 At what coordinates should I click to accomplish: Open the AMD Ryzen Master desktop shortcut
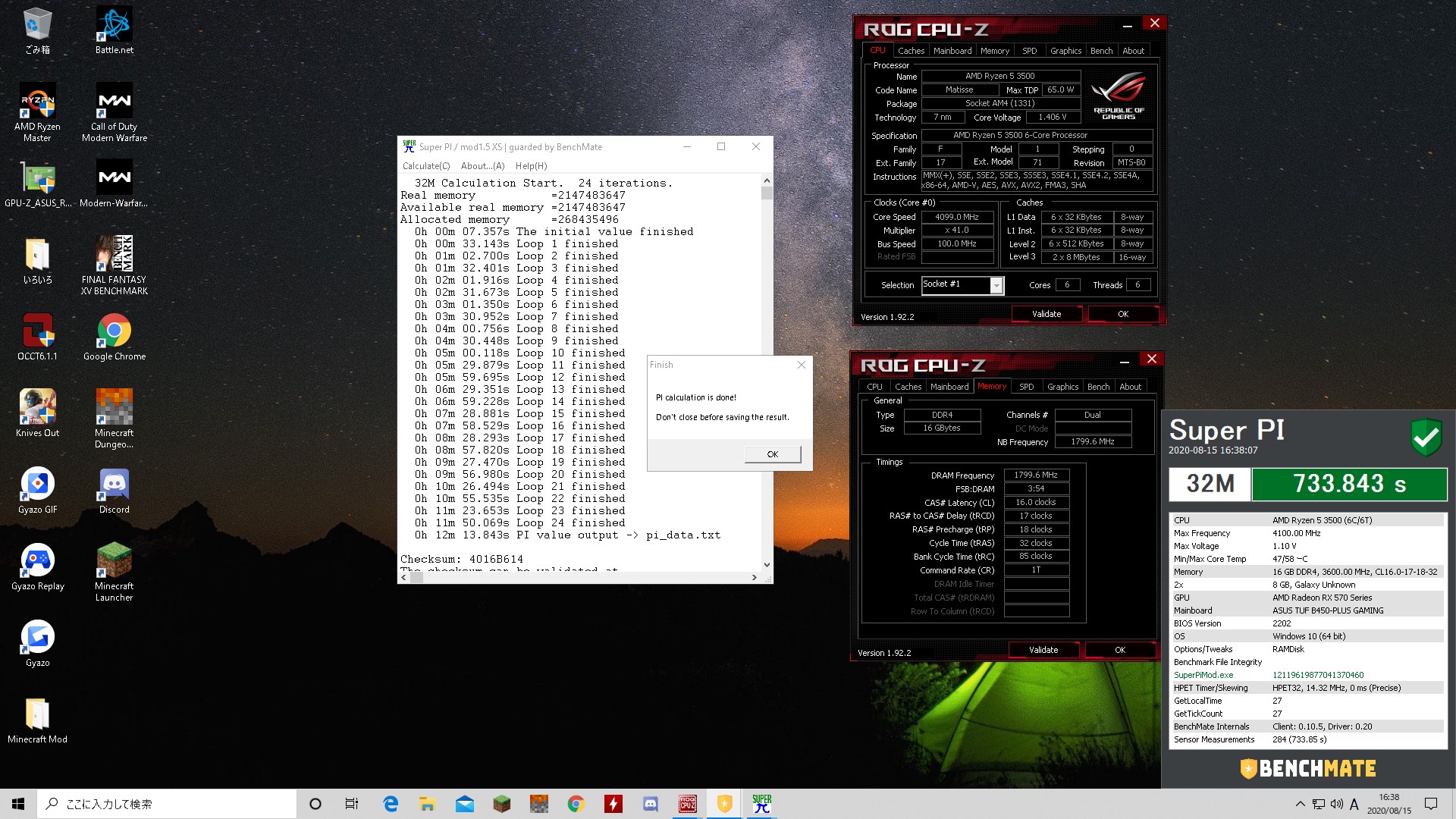(x=37, y=112)
